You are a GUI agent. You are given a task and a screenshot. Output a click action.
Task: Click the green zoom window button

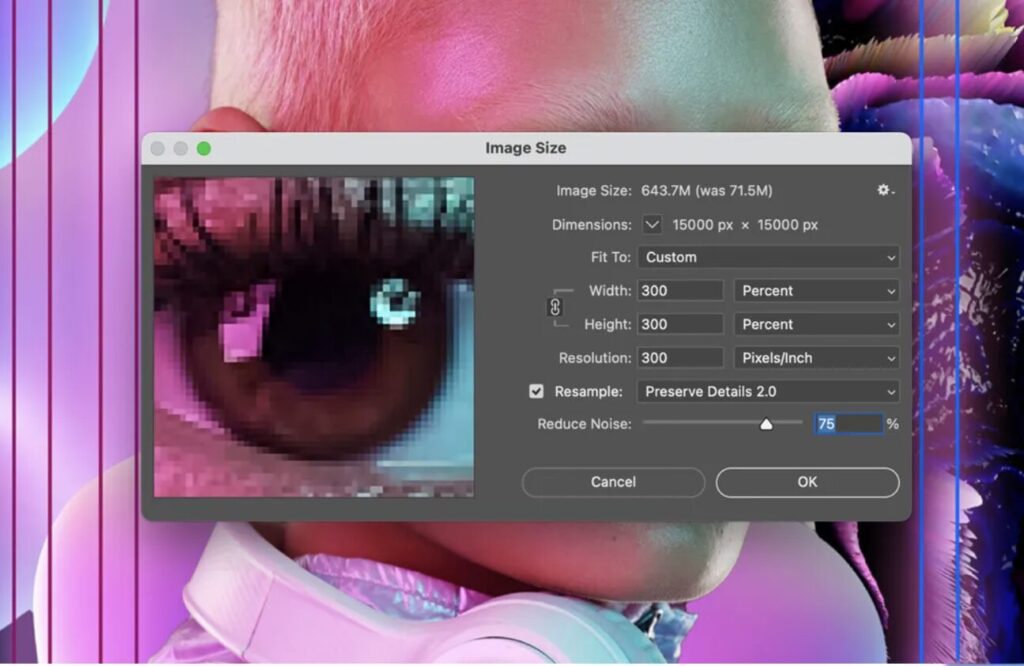point(204,149)
